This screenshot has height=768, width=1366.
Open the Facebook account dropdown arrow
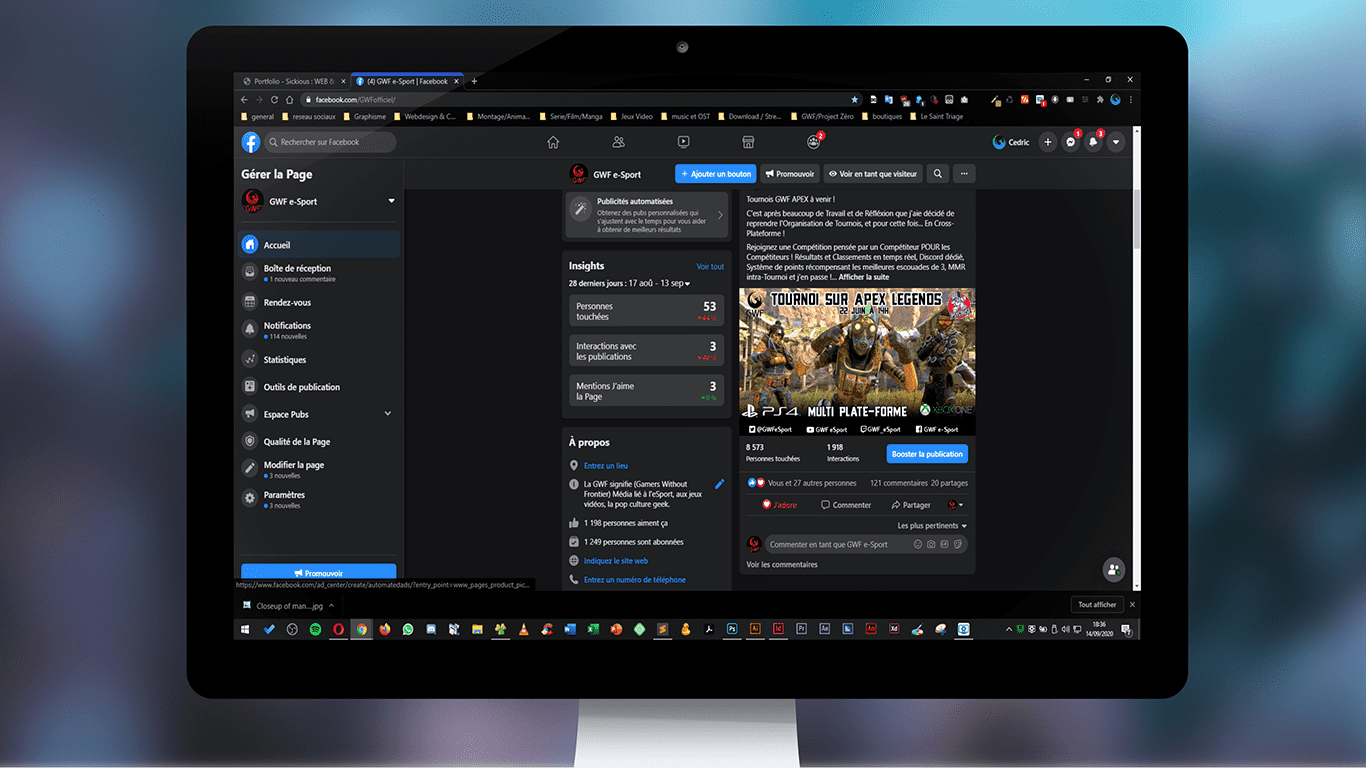pyautogui.click(x=1116, y=142)
